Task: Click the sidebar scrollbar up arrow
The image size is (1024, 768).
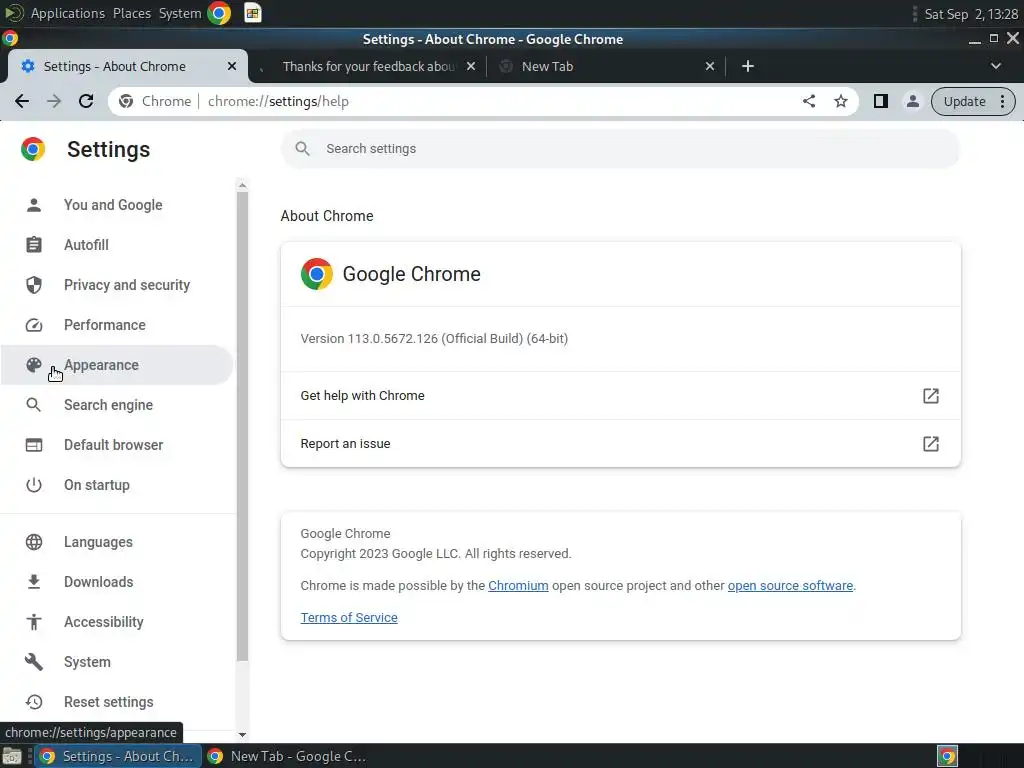Action: tap(242, 185)
